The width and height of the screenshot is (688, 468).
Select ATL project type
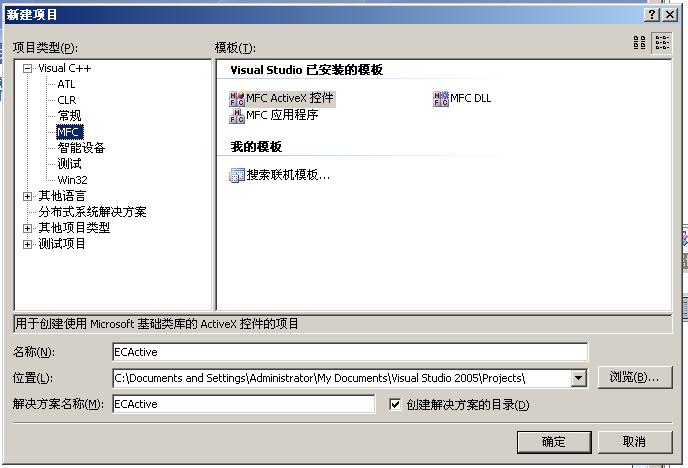click(x=66, y=84)
